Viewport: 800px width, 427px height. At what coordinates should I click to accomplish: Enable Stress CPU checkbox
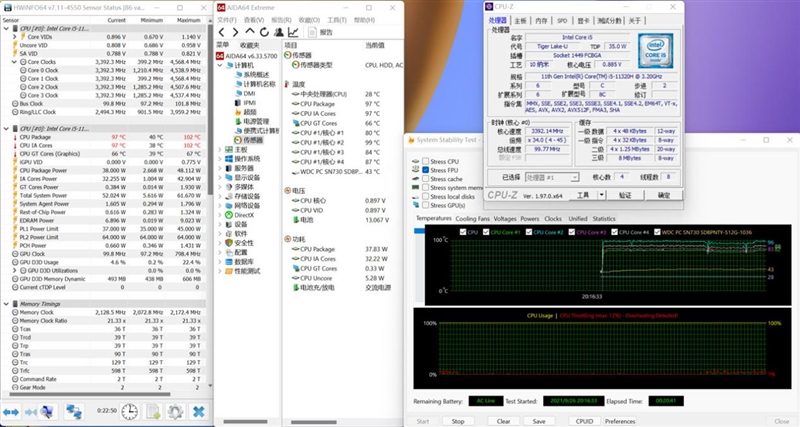tap(425, 161)
